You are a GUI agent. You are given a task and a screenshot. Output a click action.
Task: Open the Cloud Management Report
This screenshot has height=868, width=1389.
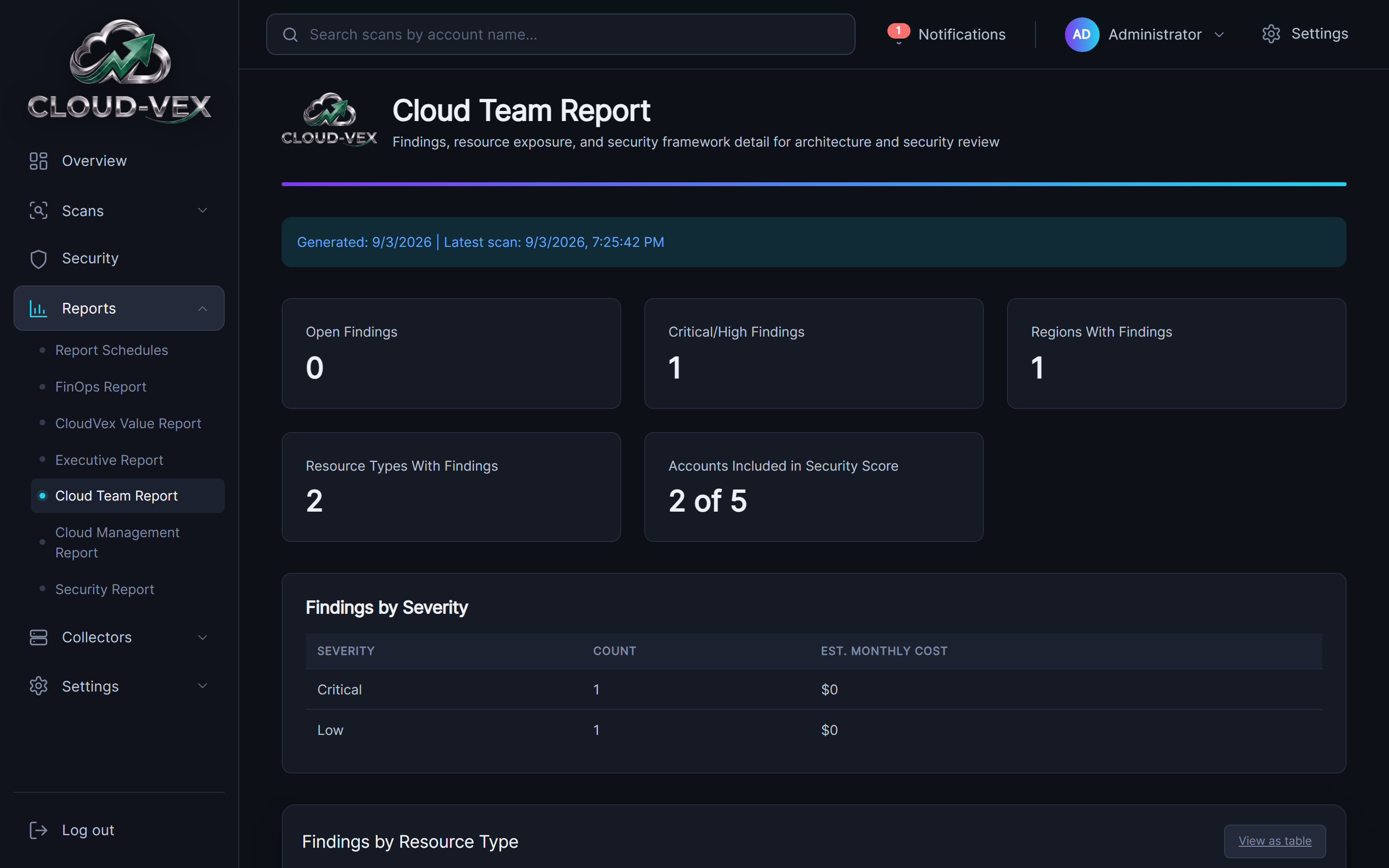pos(117,542)
